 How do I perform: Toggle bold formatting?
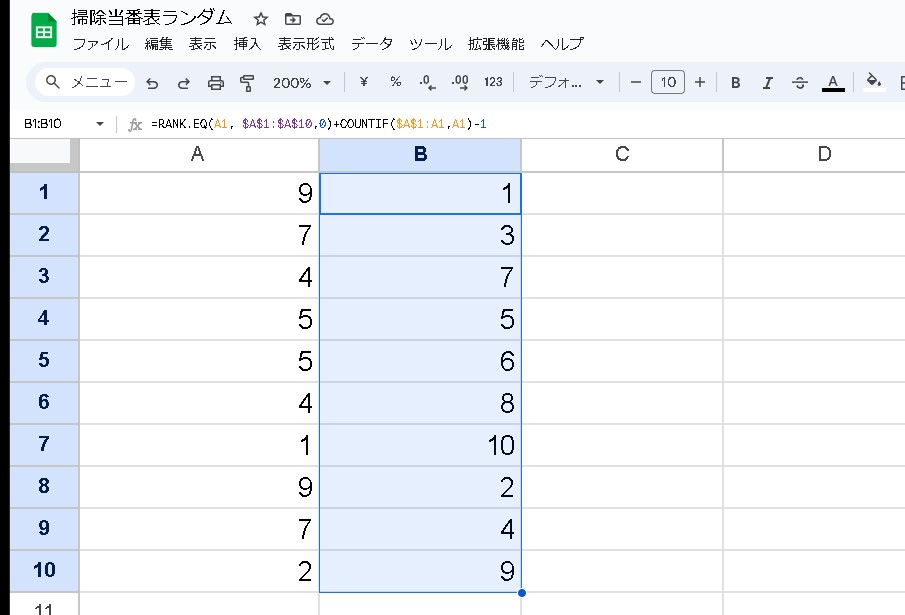click(735, 83)
